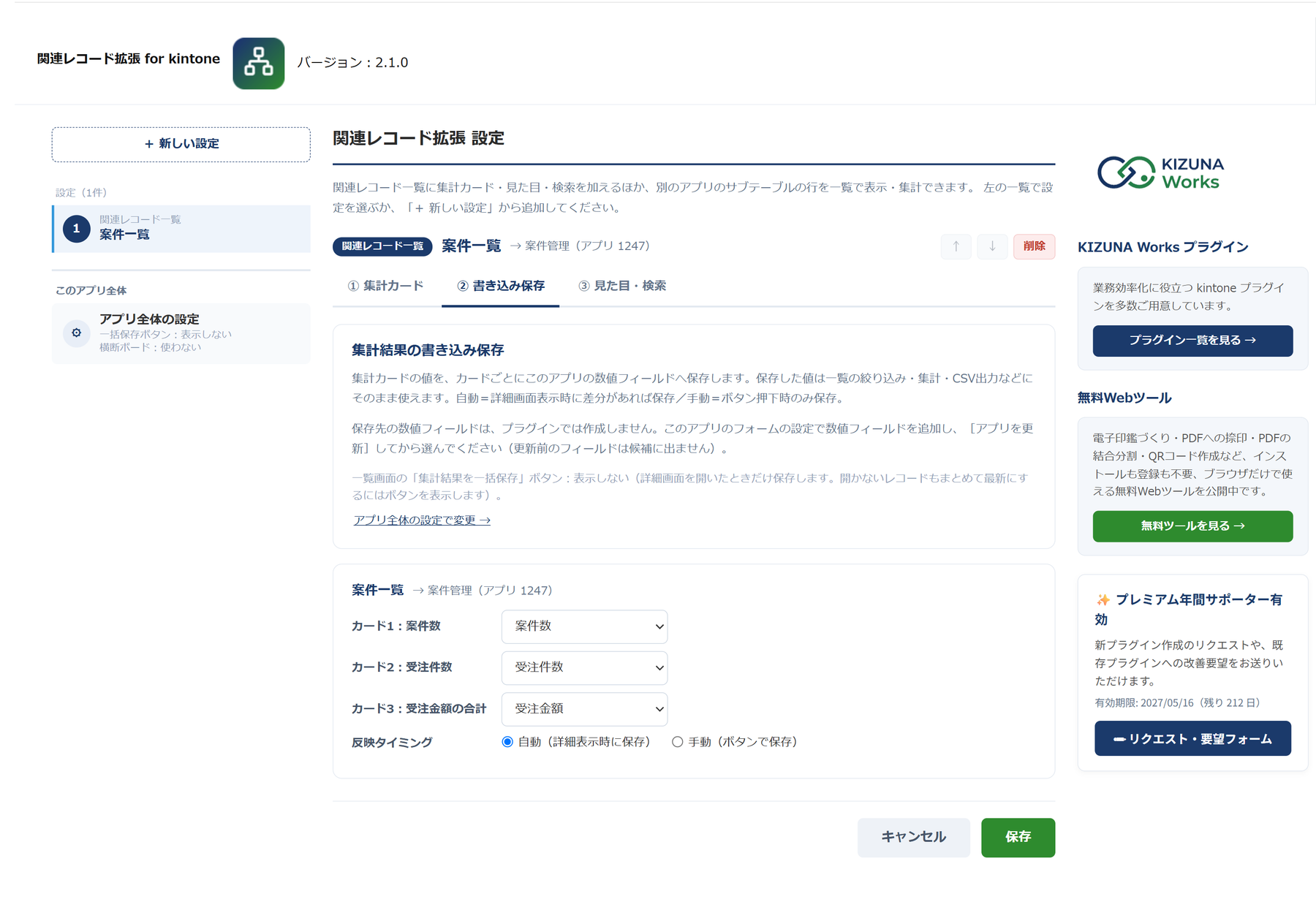Image resolution: width=1316 pixels, height=902 pixels.
Task: Open the カード1:案件数 field dropdown
Action: pyautogui.click(x=584, y=626)
